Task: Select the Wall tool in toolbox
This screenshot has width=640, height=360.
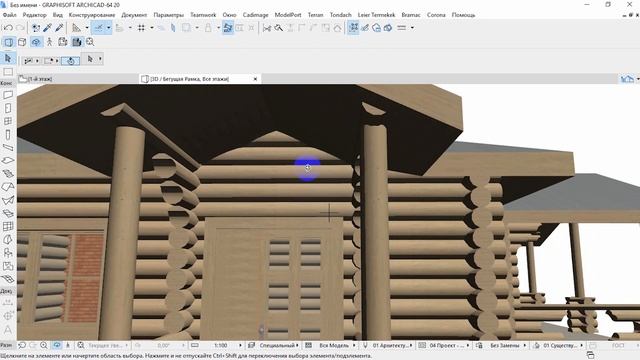Action: pyautogui.click(x=8, y=95)
